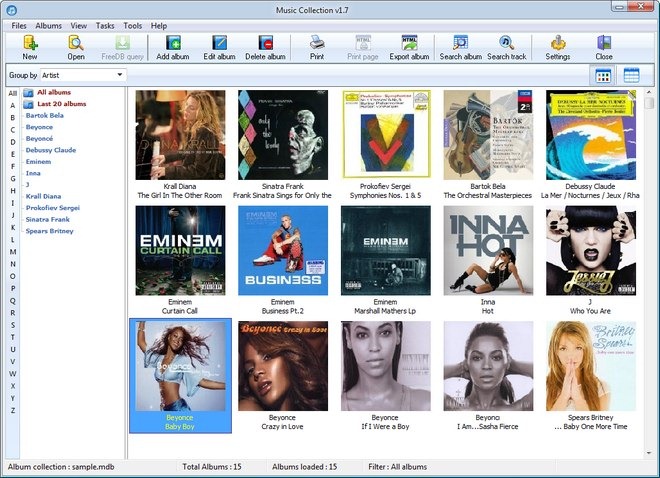The image size is (660, 478).
Task: Open a collection with the Open icon
Action: 76,47
